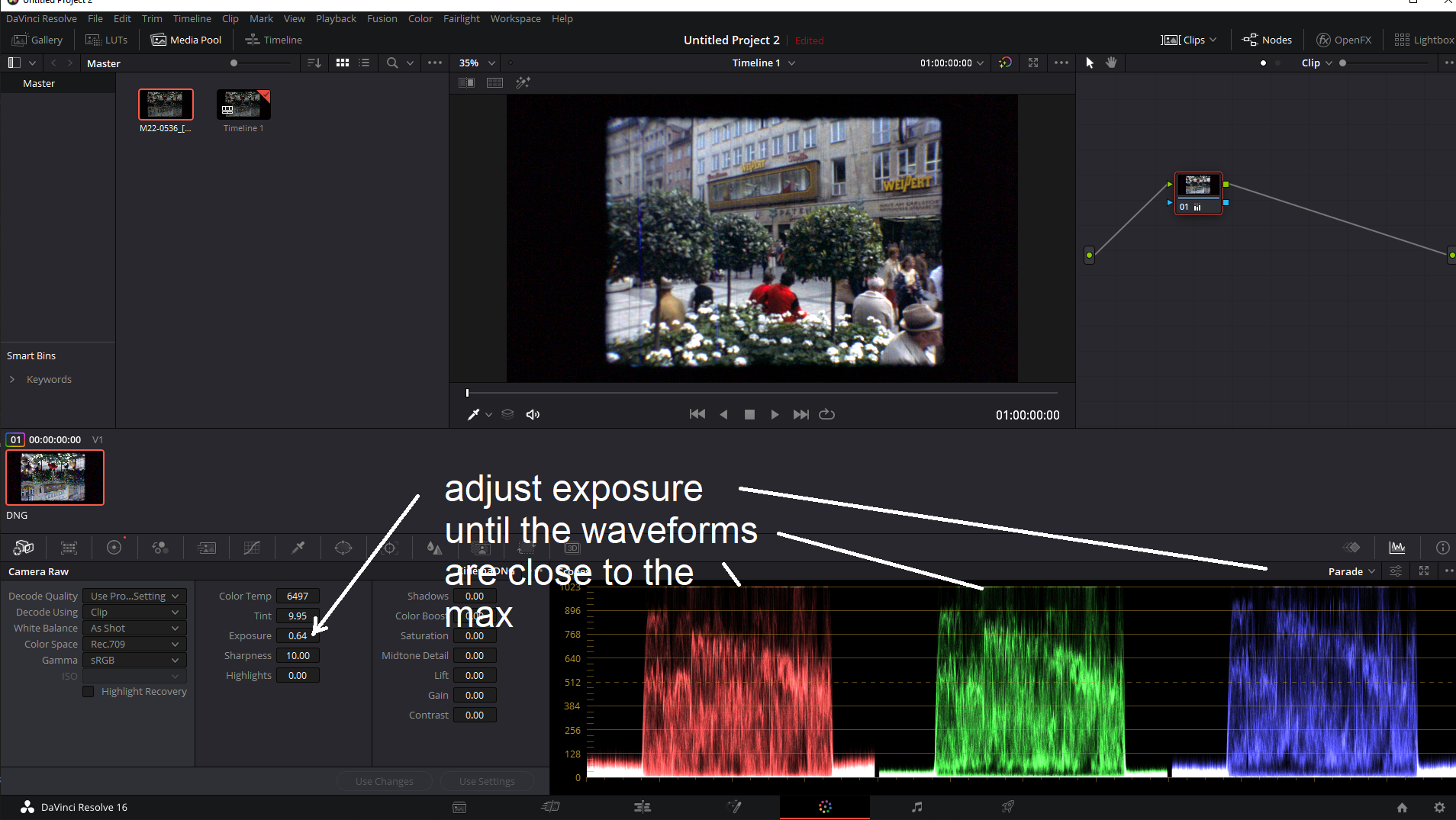Open viewer zoom 35% dropdown
Image resolution: width=1456 pixels, height=820 pixels.
(x=477, y=63)
